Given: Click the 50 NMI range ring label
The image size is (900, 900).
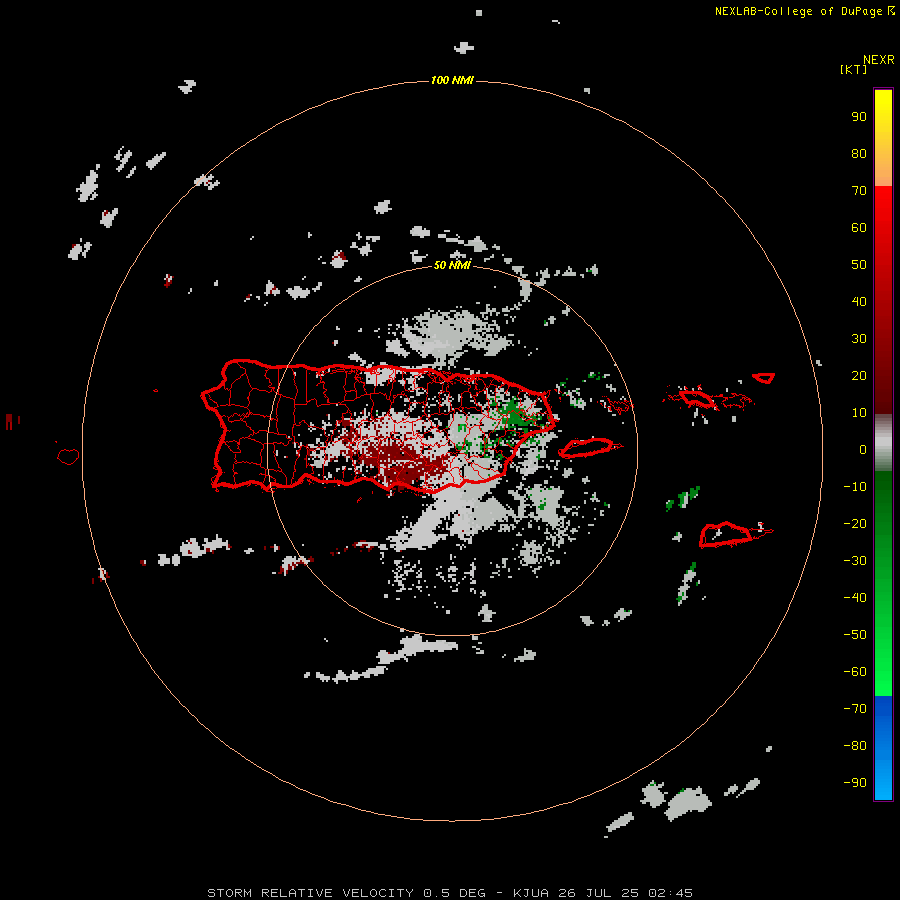Looking at the screenshot, I should [x=452, y=265].
